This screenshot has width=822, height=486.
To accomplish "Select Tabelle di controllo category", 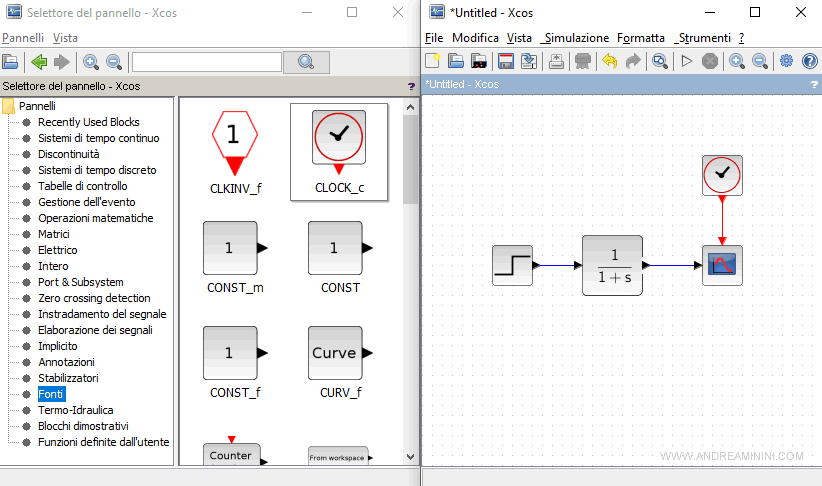I will tap(82, 186).
